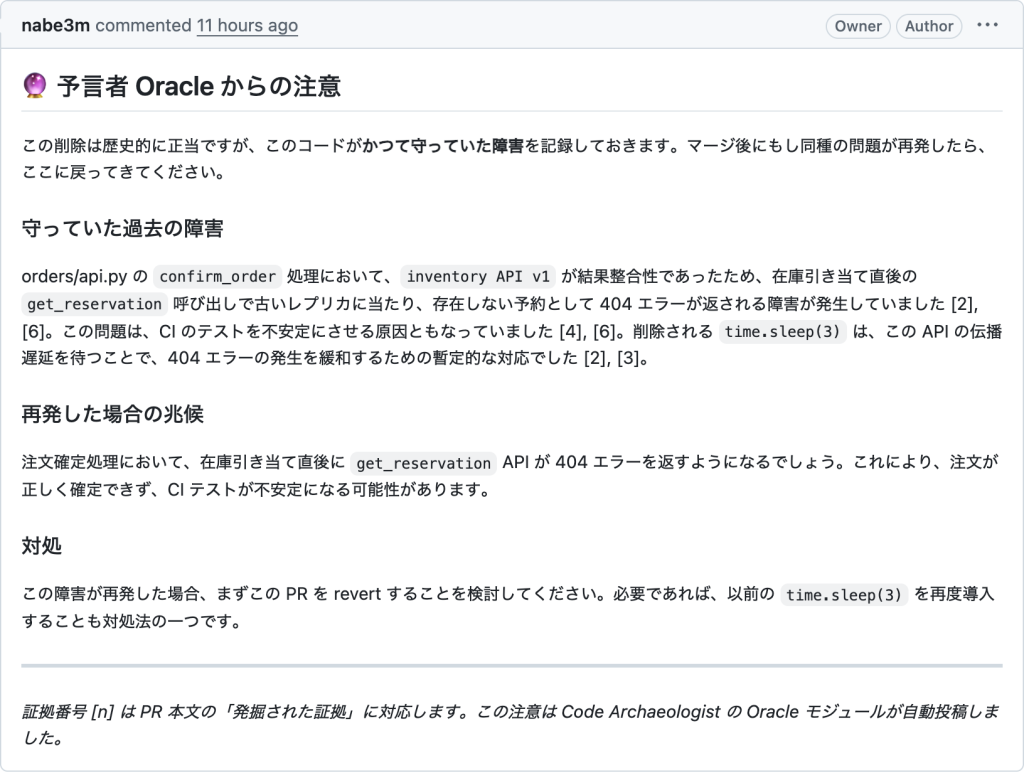Click get_reservation code in recurrence section
The image size is (1024, 773).
(x=423, y=463)
